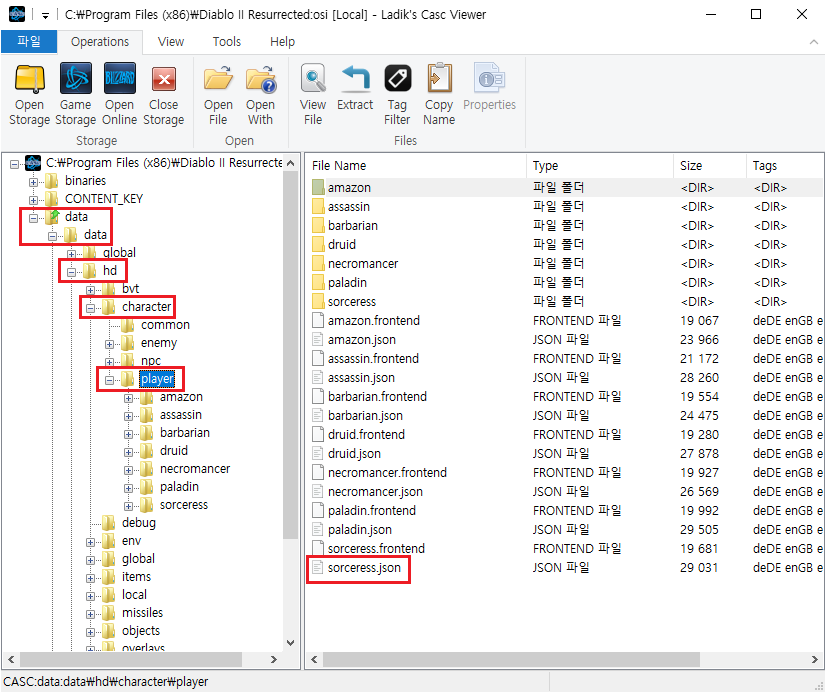
Task: Sort by the Size column header
Action: [710, 166]
